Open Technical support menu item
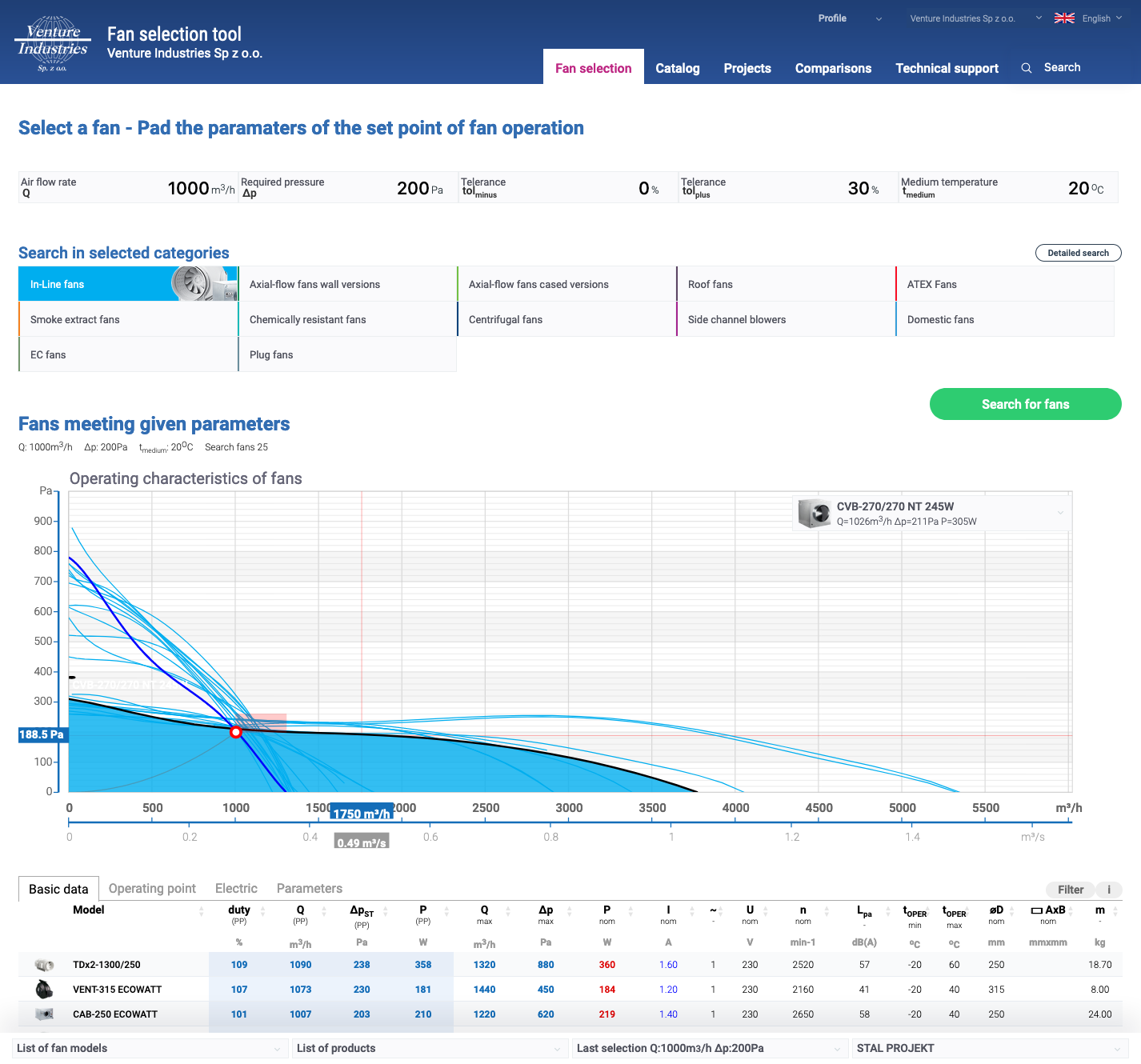 coord(947,68)
